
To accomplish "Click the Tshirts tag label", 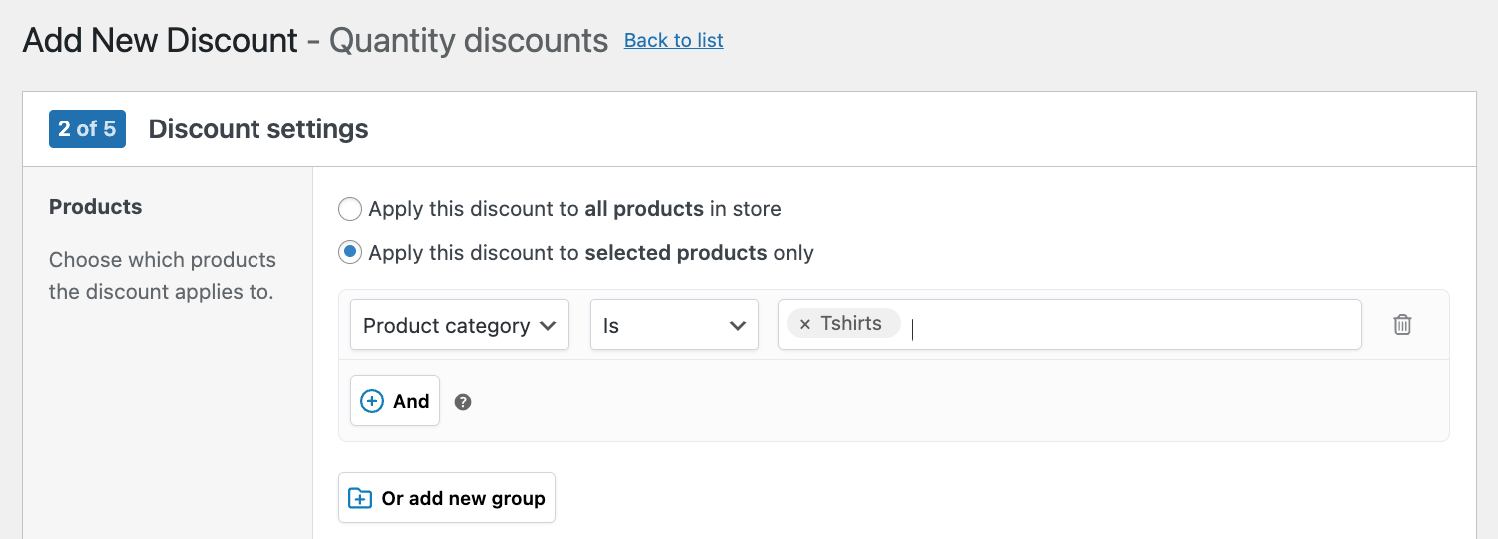I will 851,324.
